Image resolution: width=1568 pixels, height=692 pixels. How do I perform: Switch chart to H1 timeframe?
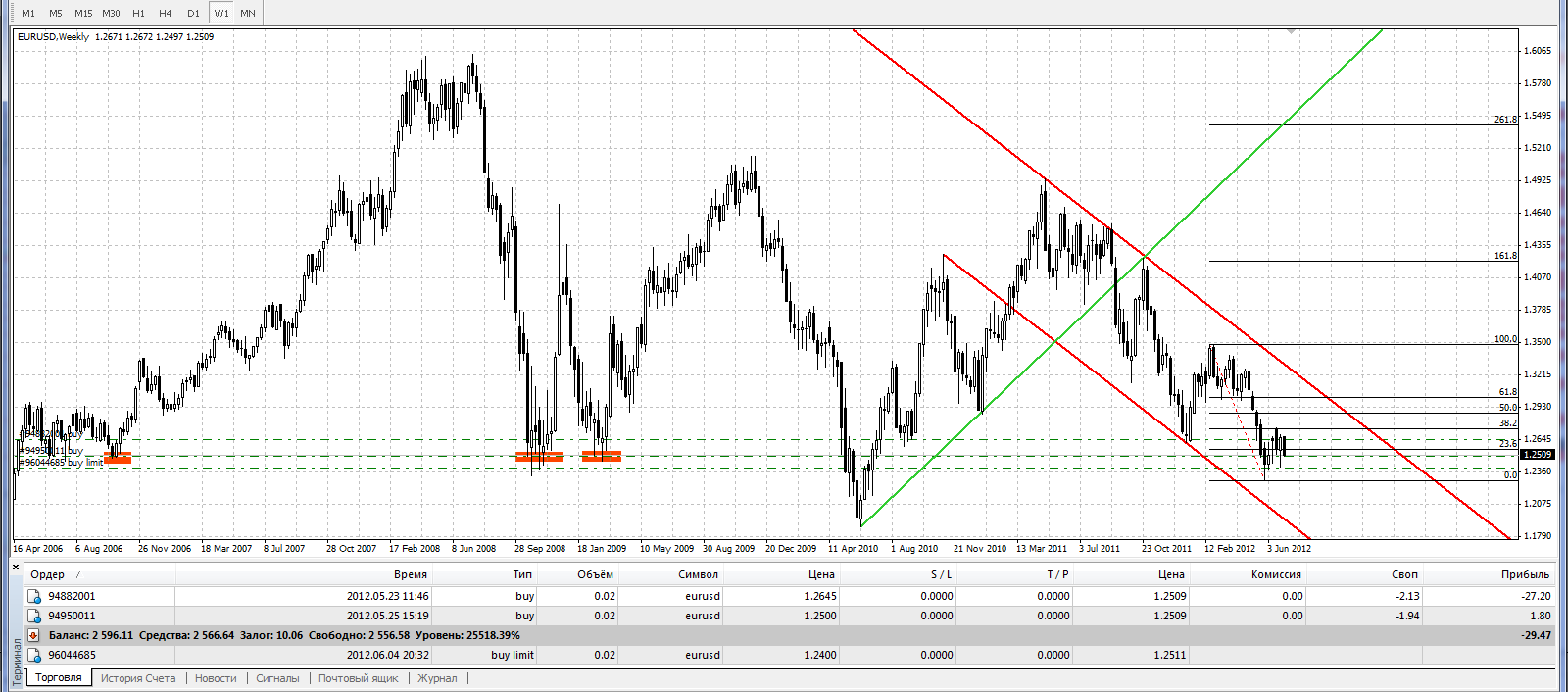[x=138, y=13]
